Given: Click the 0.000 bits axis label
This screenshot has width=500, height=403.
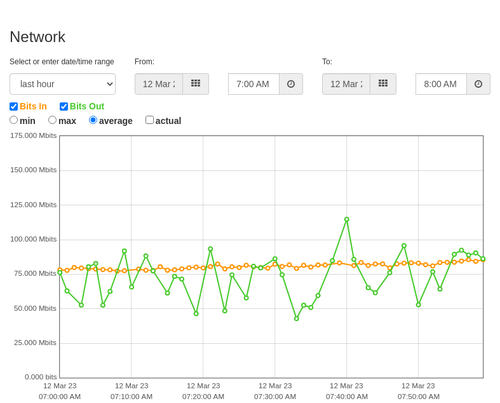Looking at the screenshot, I should [x=41, y=377].
